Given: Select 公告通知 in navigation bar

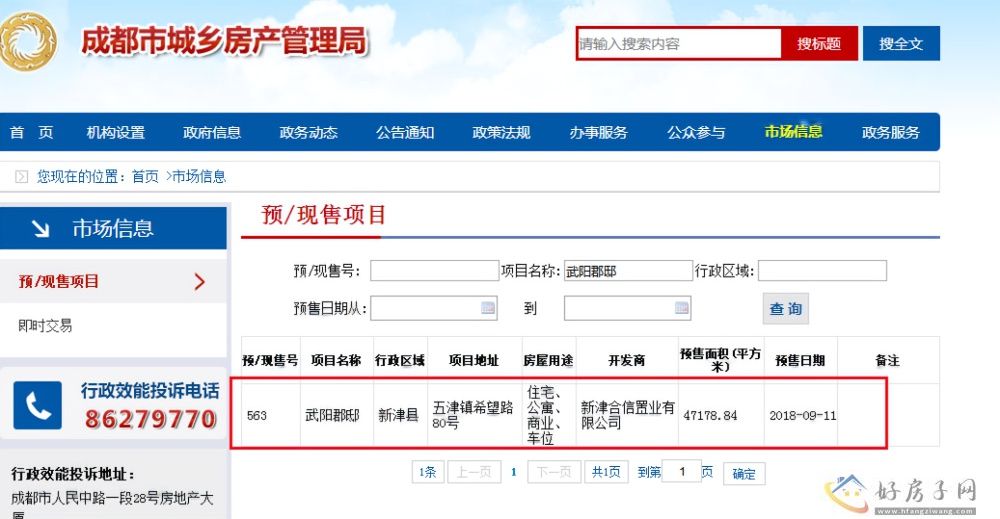Looking at the screenshot, I should 405,132.
